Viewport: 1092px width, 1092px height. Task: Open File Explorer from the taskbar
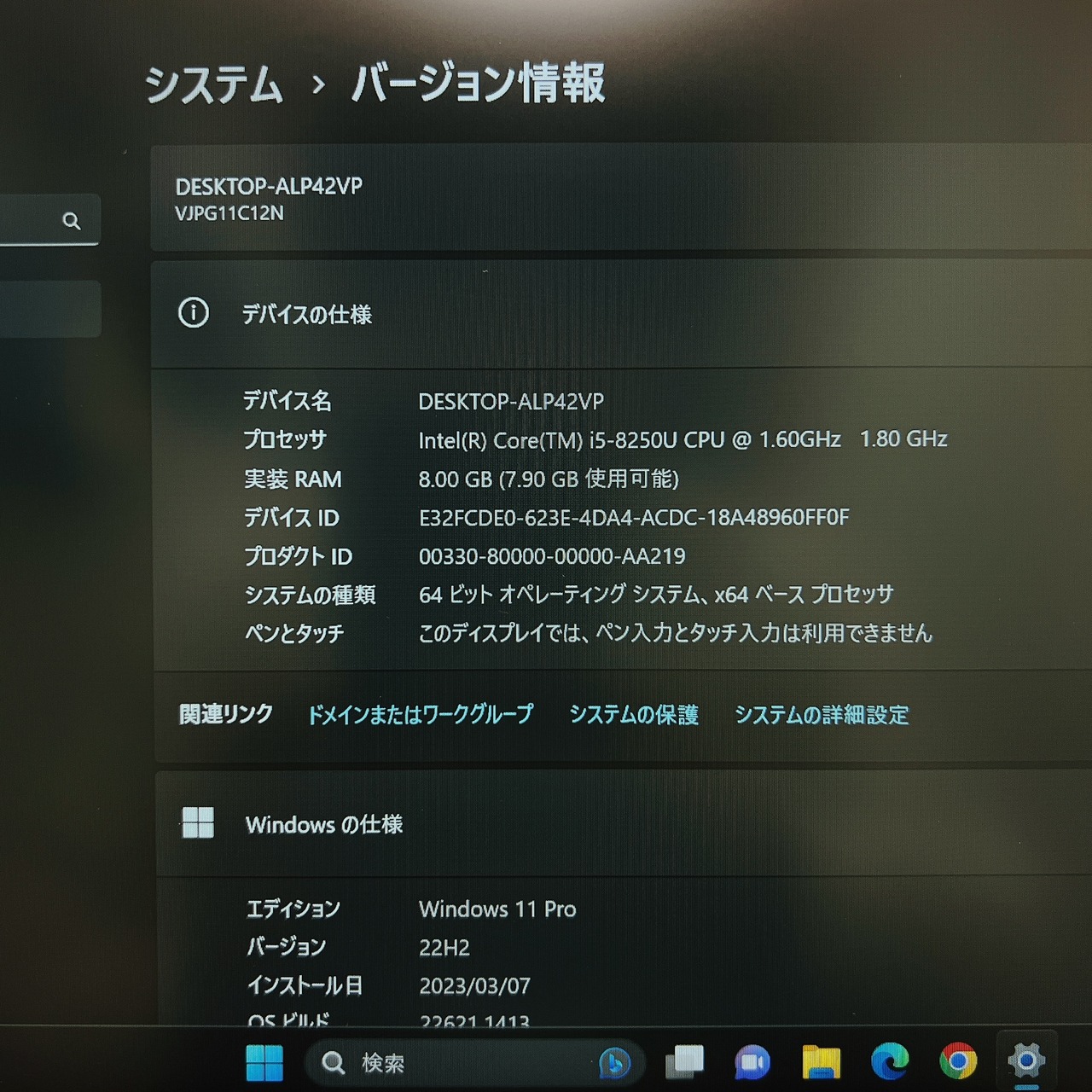[x=821, y=1063]
